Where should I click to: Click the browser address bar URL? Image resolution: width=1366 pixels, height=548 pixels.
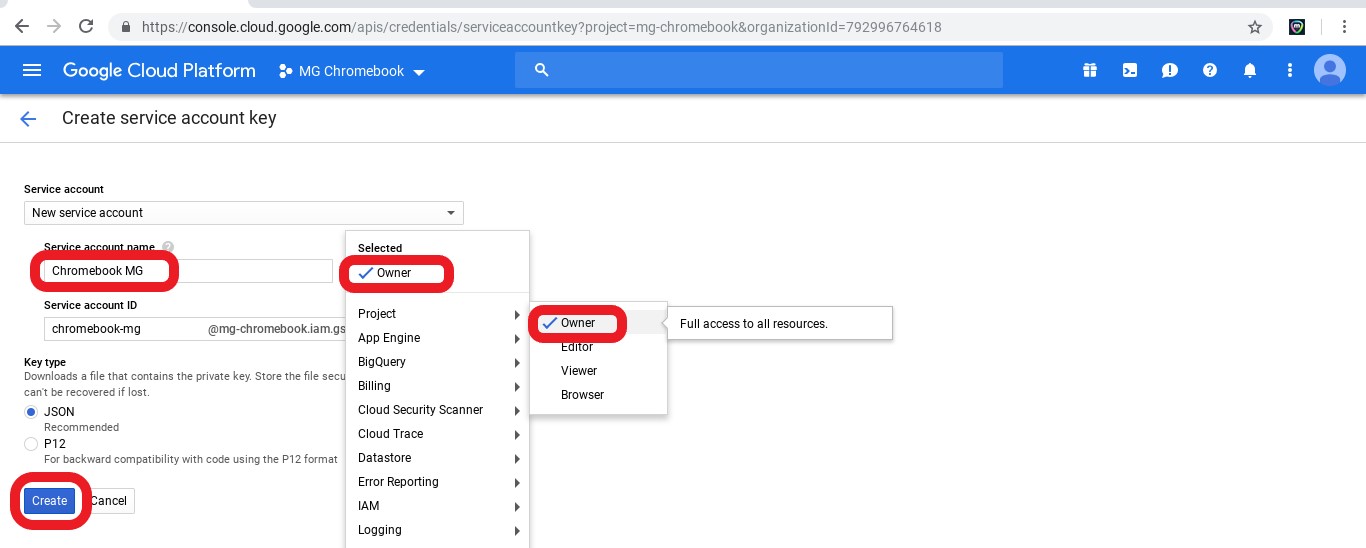point(541,27)
